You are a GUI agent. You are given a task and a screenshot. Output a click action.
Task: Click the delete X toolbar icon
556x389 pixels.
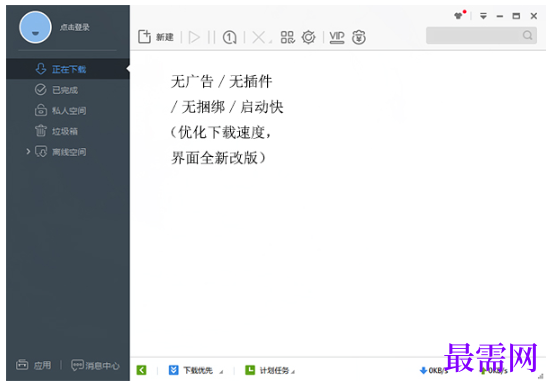coord(258,37)
